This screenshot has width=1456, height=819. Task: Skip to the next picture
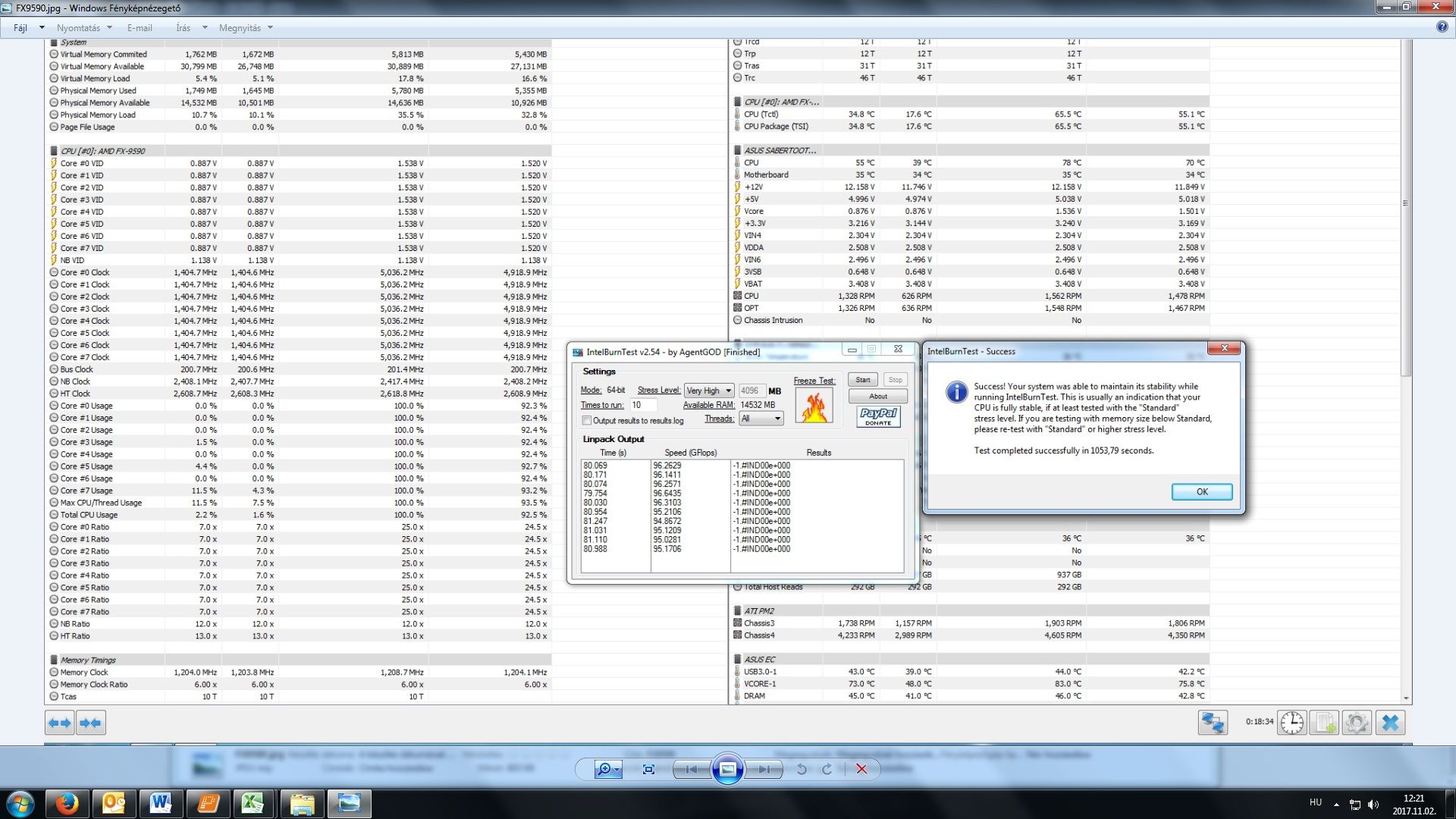coord(764,769)
